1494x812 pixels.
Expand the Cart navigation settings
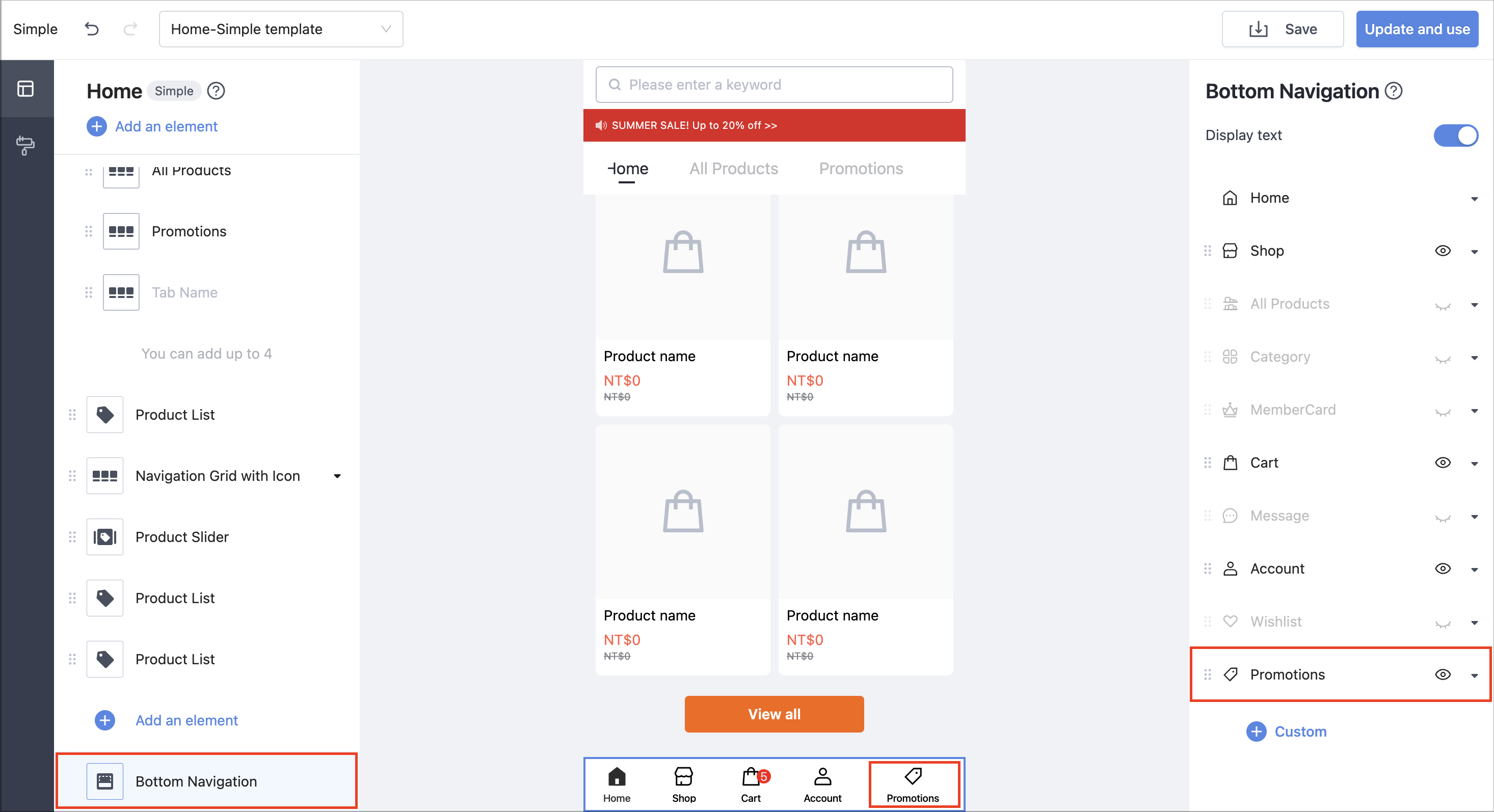(1474, 464)
